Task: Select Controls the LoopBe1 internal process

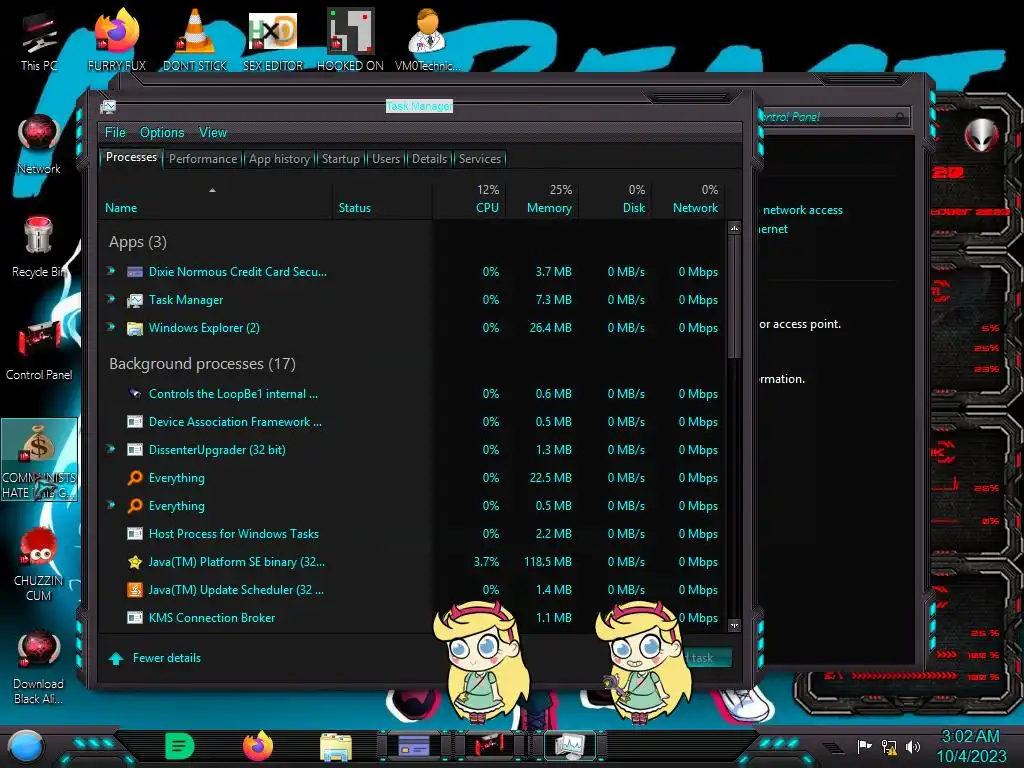Action: pyautogui.click(x=413, y=394)
